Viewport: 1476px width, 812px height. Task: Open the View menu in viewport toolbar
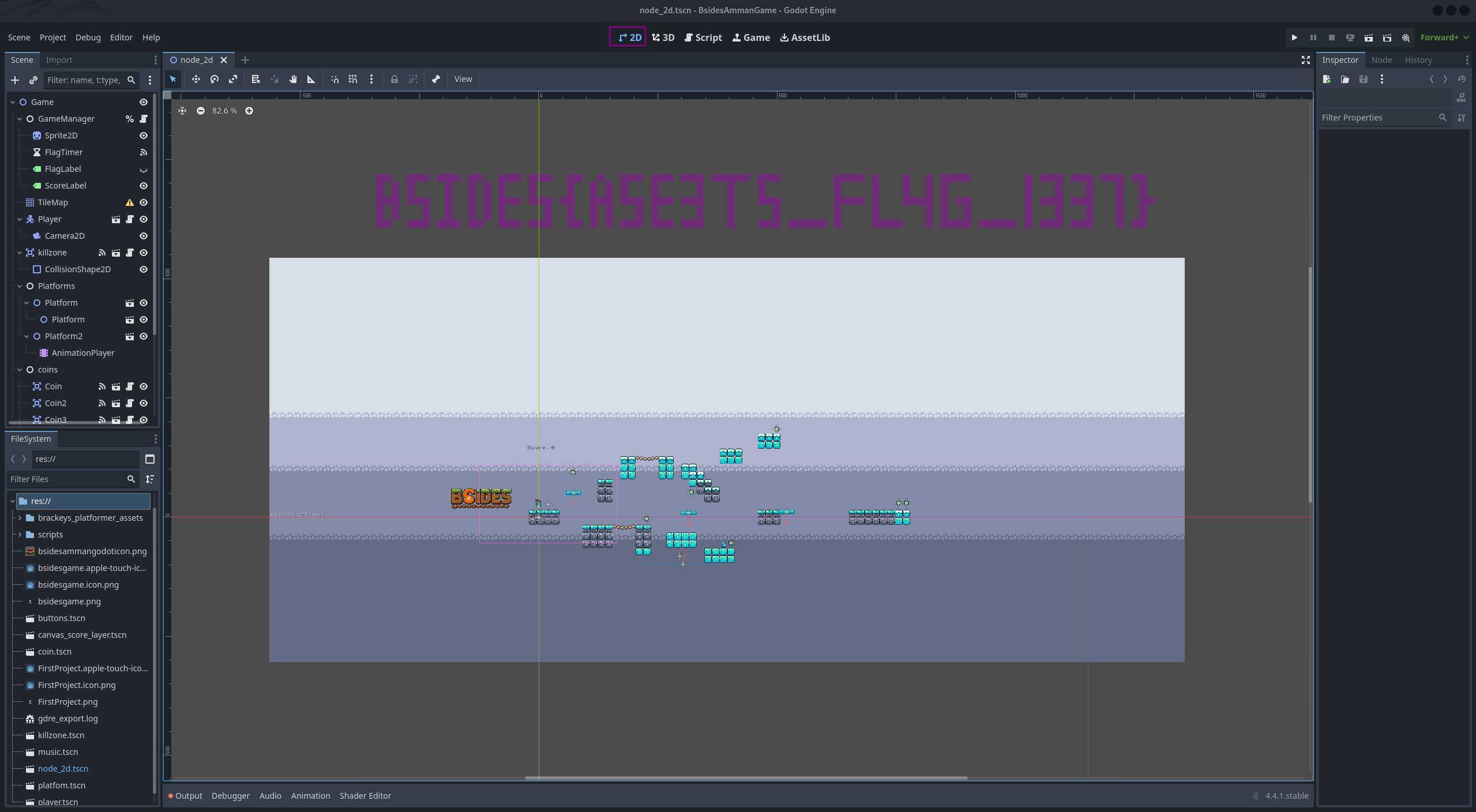click(463, 79)
